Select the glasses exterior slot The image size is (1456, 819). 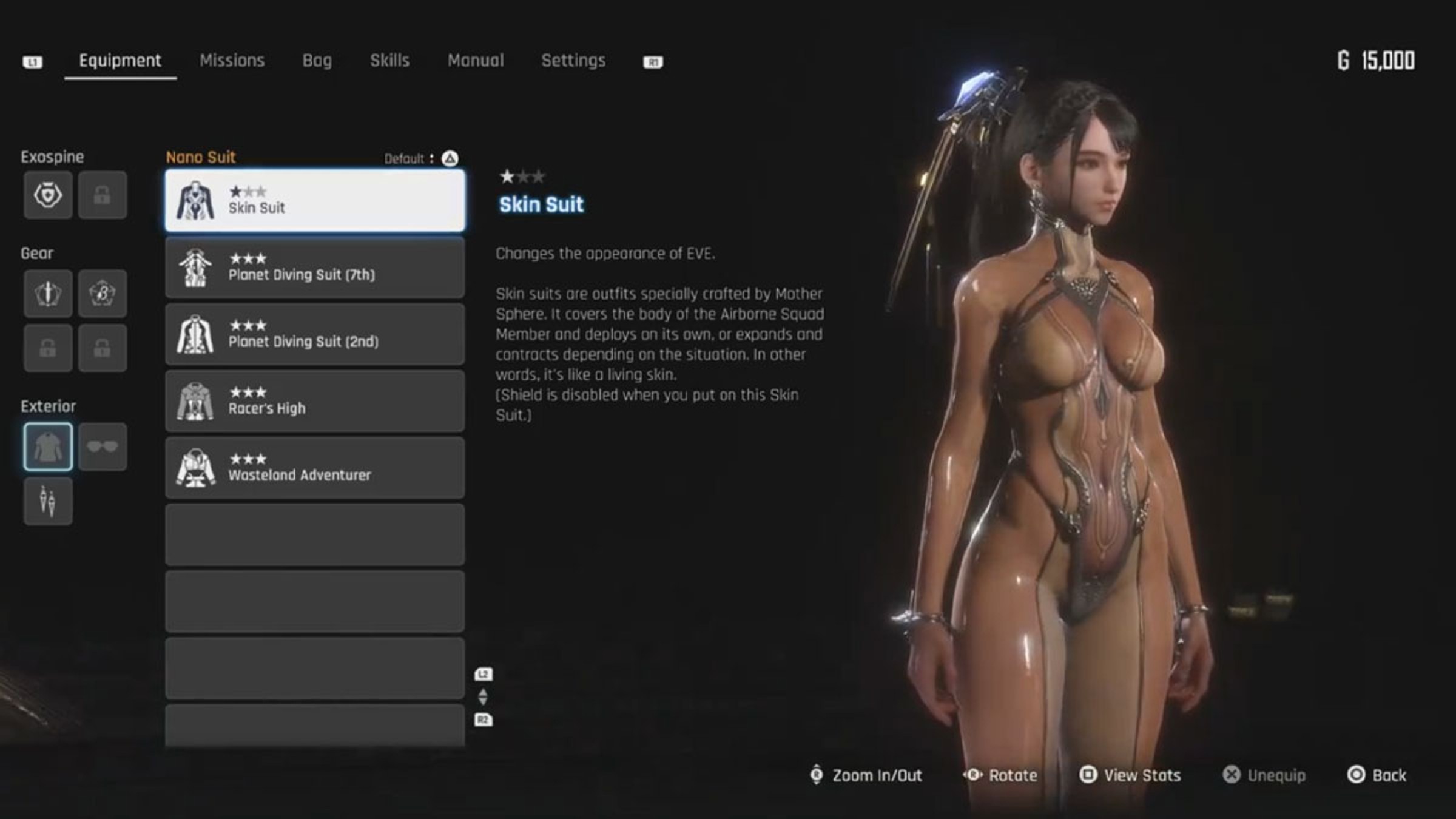pos(103,447)
